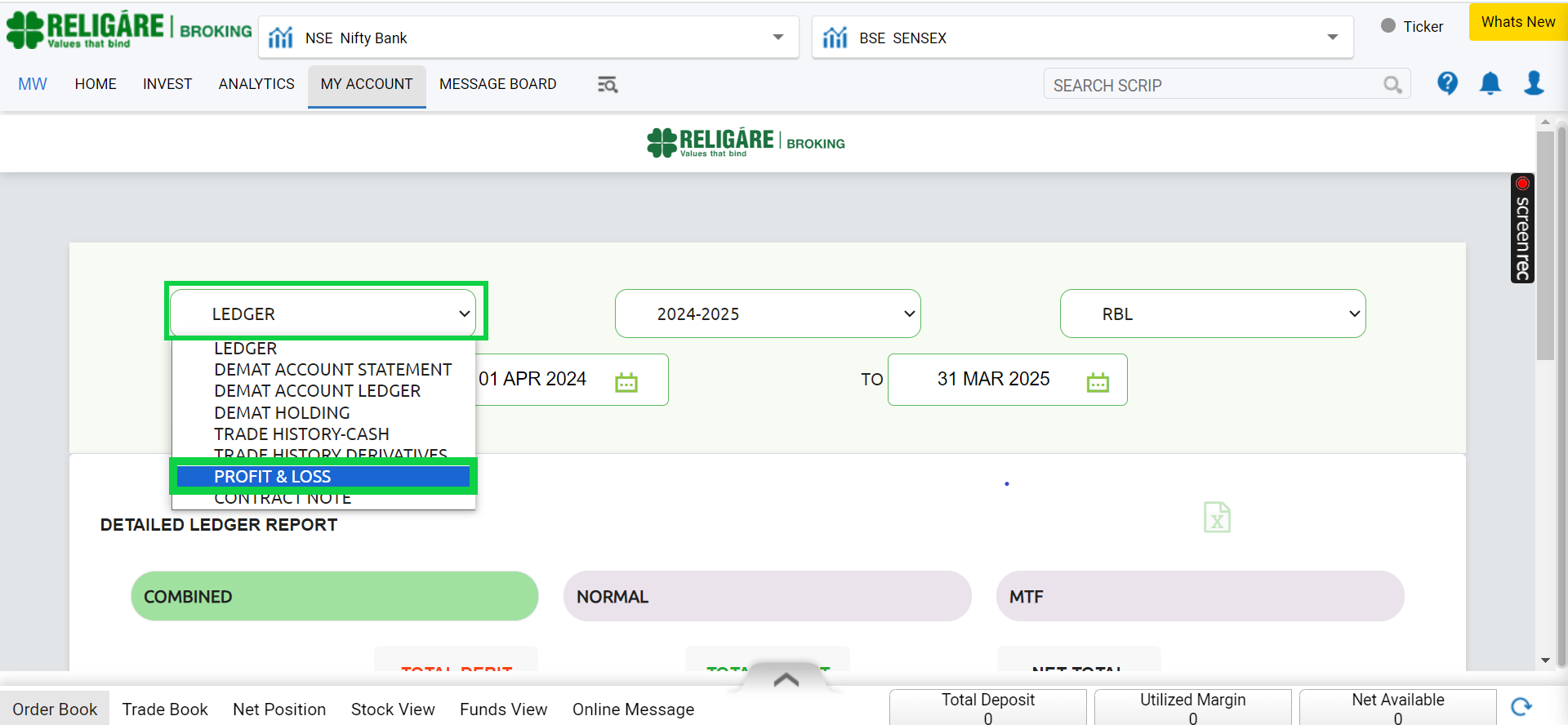The image size is (1568, 725).
Task: Open the 2024-2025 financial year dropdown
Action: tap(767, 314)
